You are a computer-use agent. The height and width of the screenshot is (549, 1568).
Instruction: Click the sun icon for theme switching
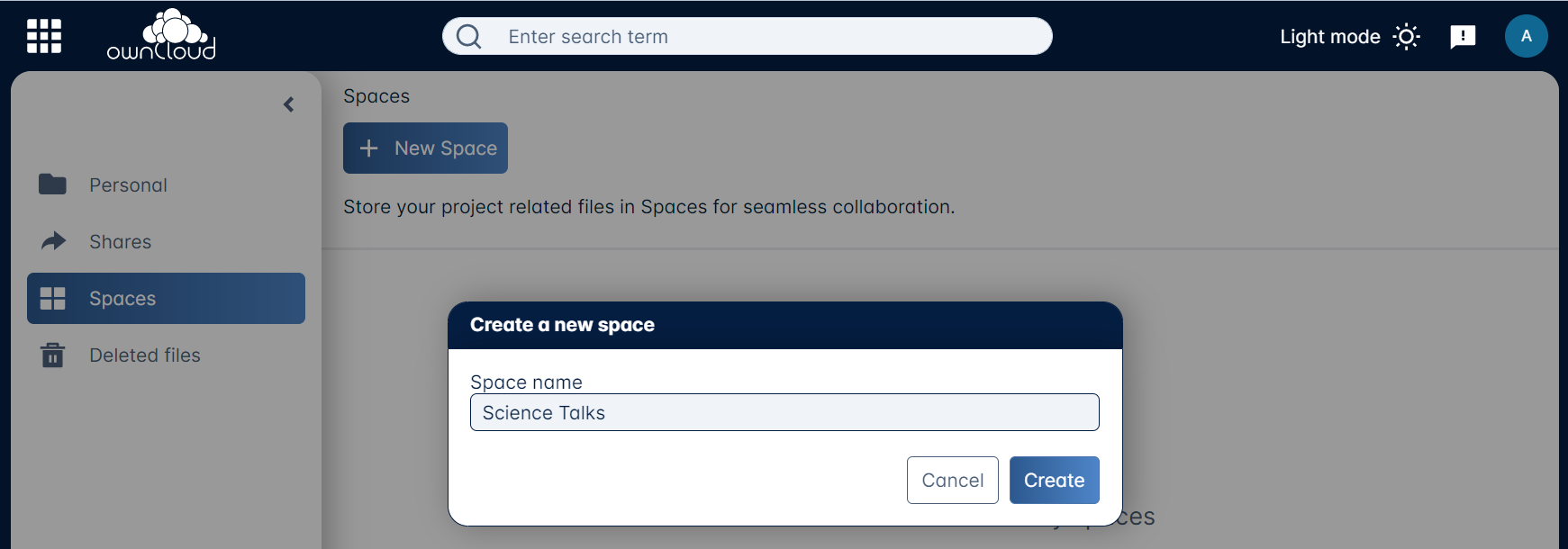tap(1407, 36)
